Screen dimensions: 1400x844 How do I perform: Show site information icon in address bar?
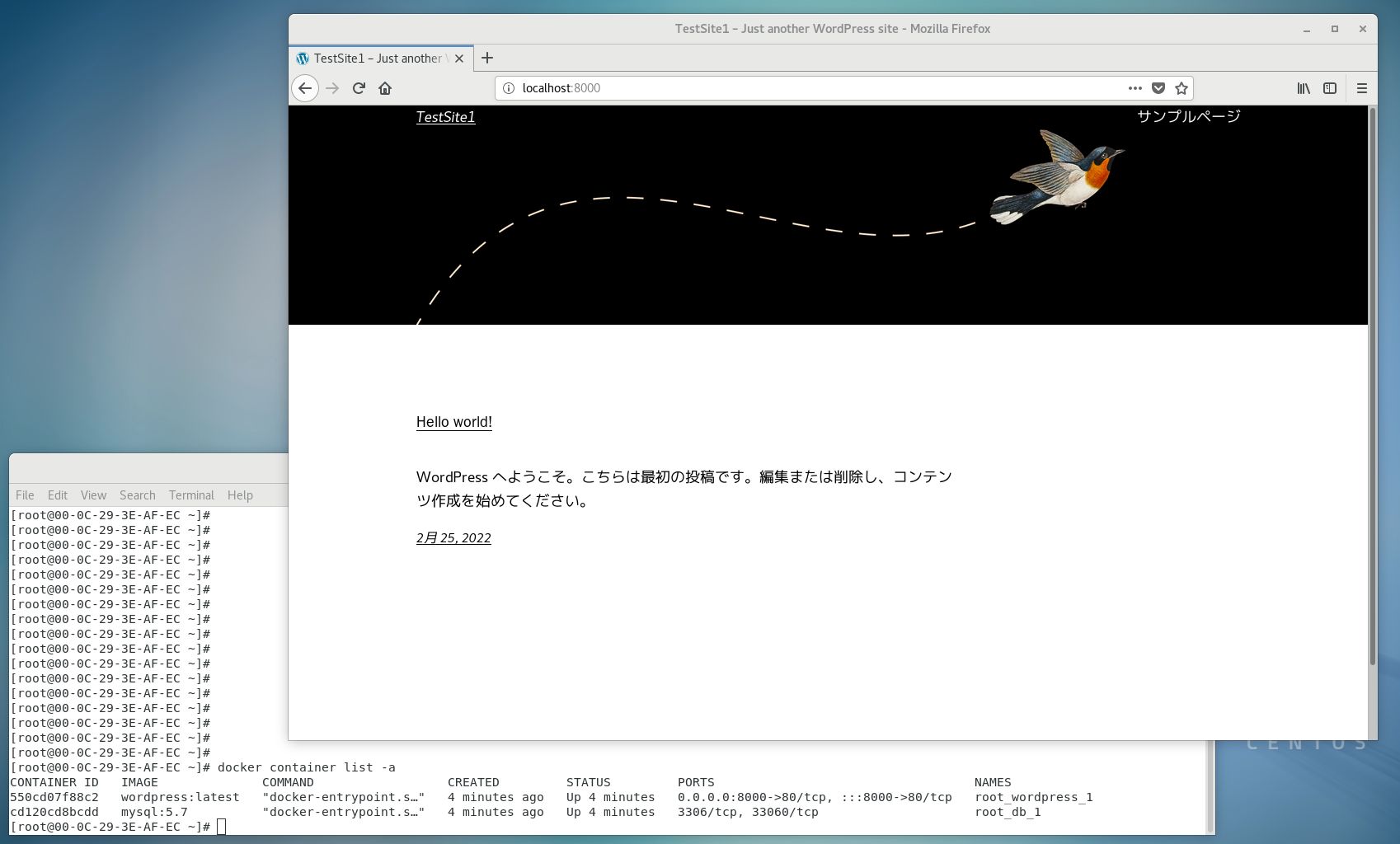[x=509, y=88]
